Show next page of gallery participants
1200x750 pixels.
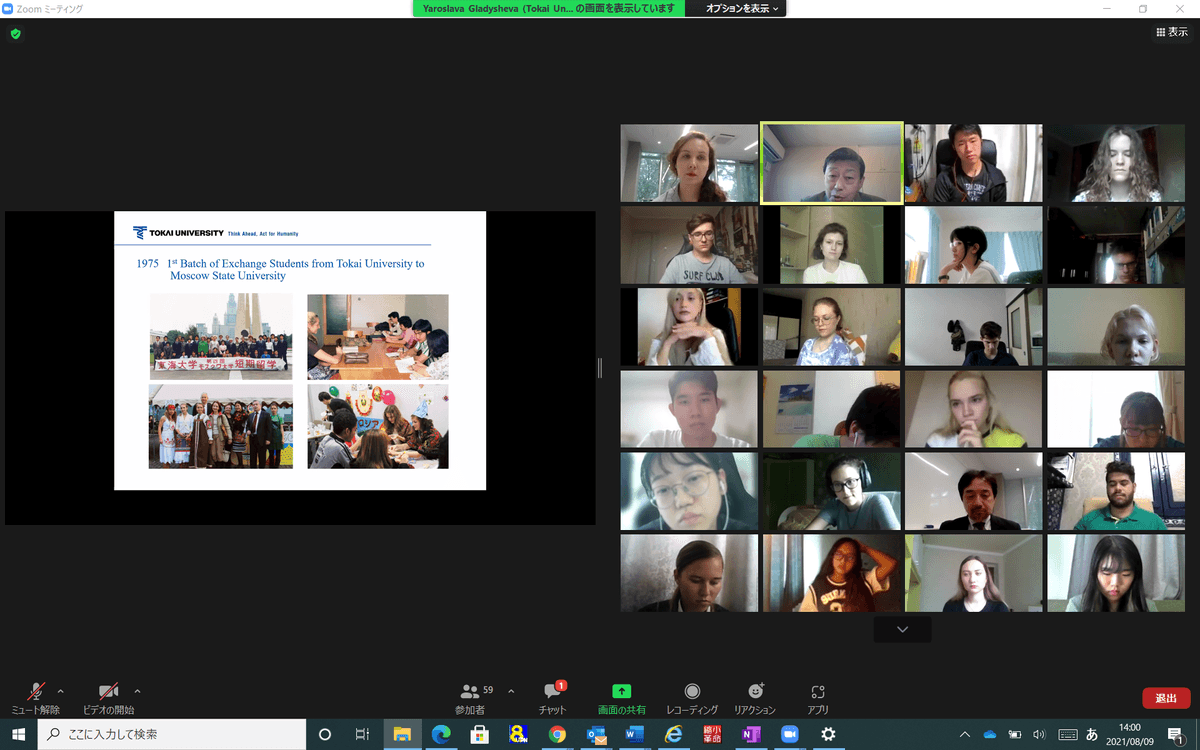(902, 629)
